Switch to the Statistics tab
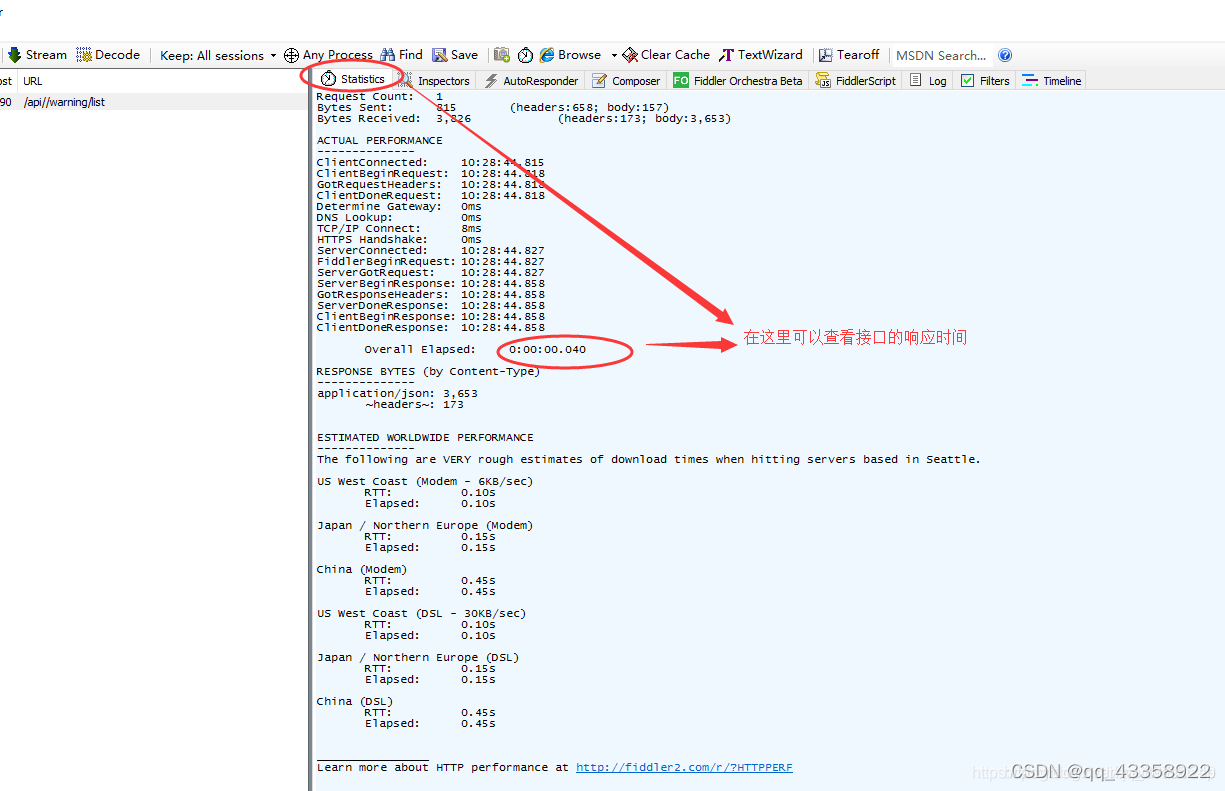The width and height of the screenshot is (1225, 791). point(352,79)
